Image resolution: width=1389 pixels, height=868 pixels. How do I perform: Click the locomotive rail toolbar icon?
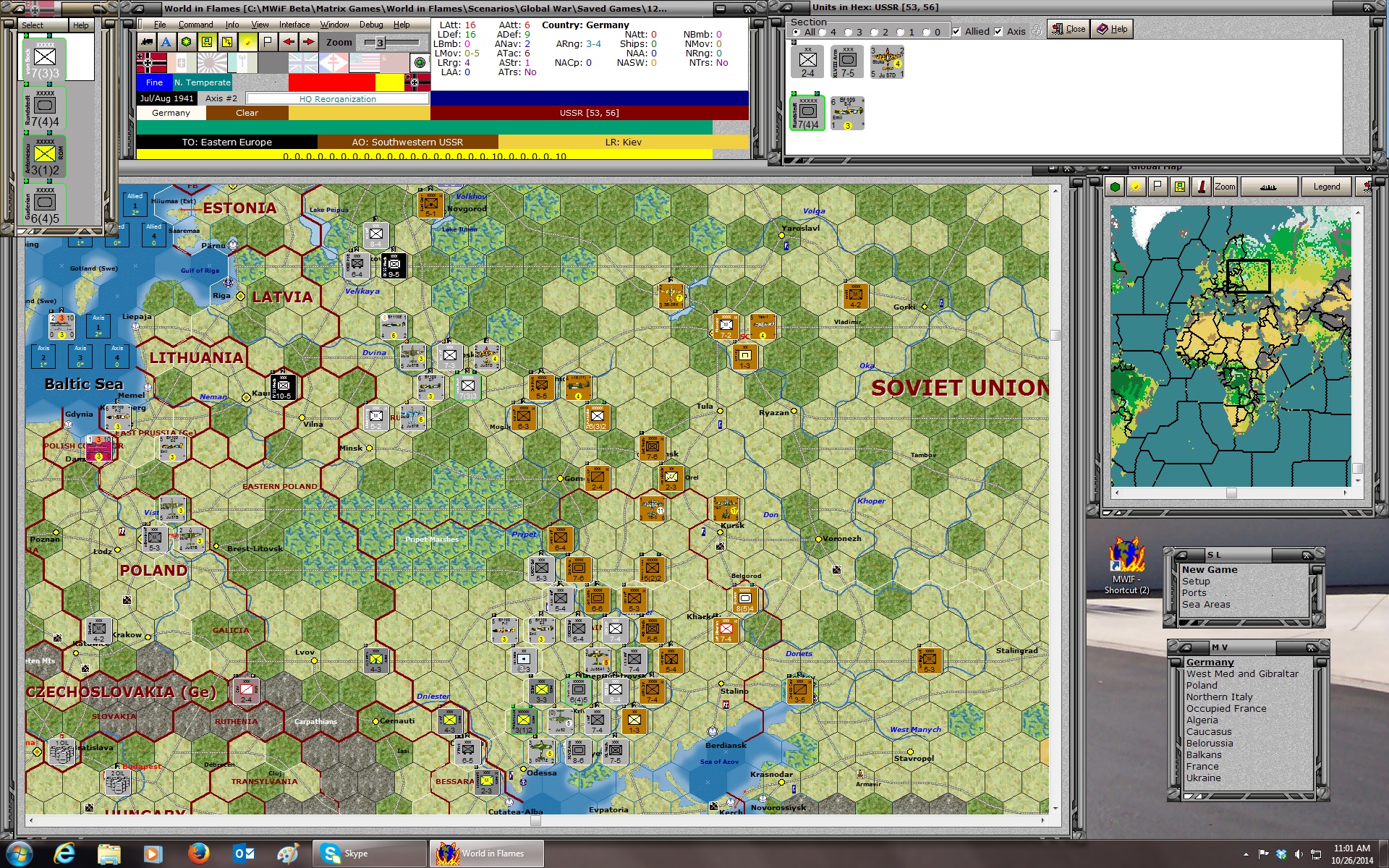(x=148, y=42)
